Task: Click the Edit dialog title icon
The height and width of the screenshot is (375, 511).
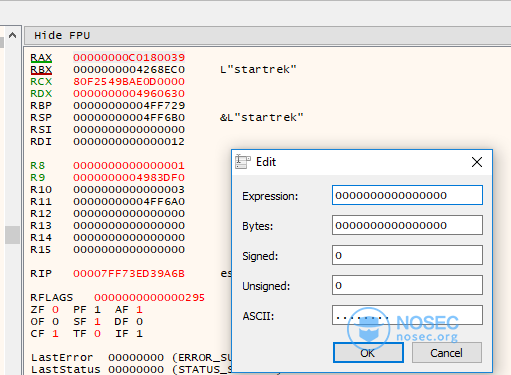Action: 242,162
